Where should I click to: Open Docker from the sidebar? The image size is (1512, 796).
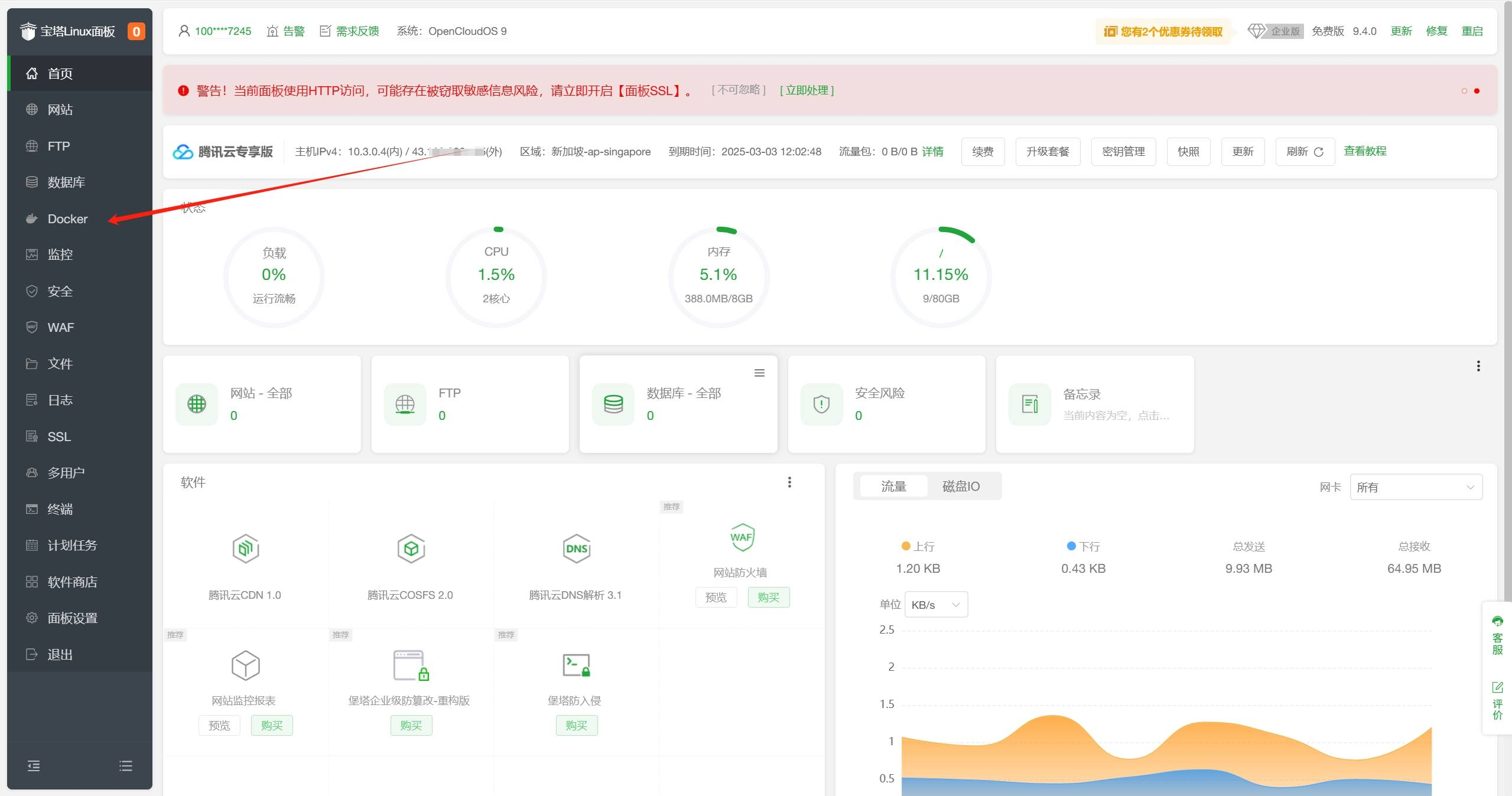click(68, 218)
